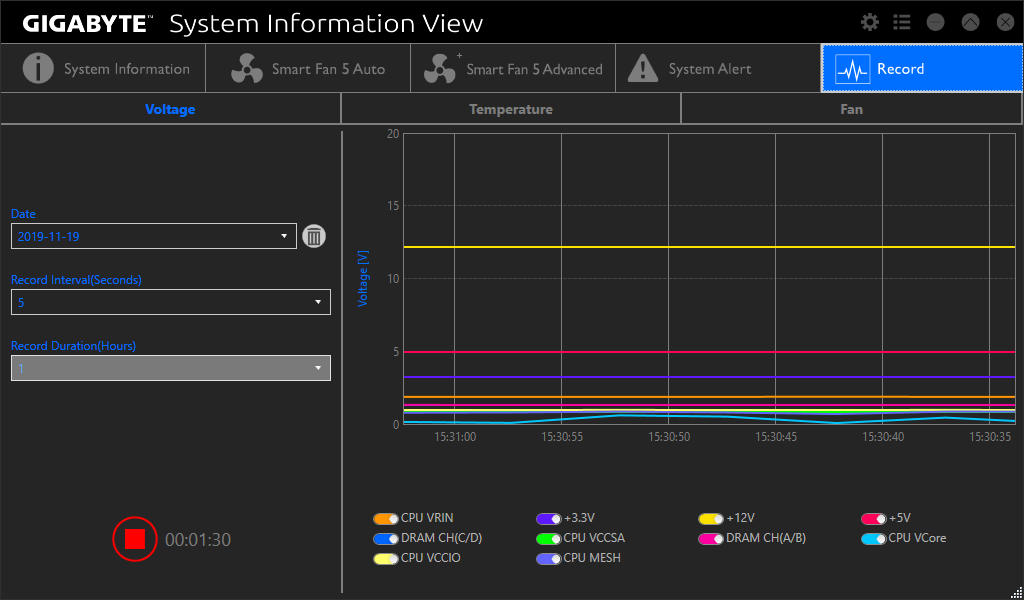Expand the Date dropdown 2019-11-19
1024x600 pixels.
[x=154, y=236]
